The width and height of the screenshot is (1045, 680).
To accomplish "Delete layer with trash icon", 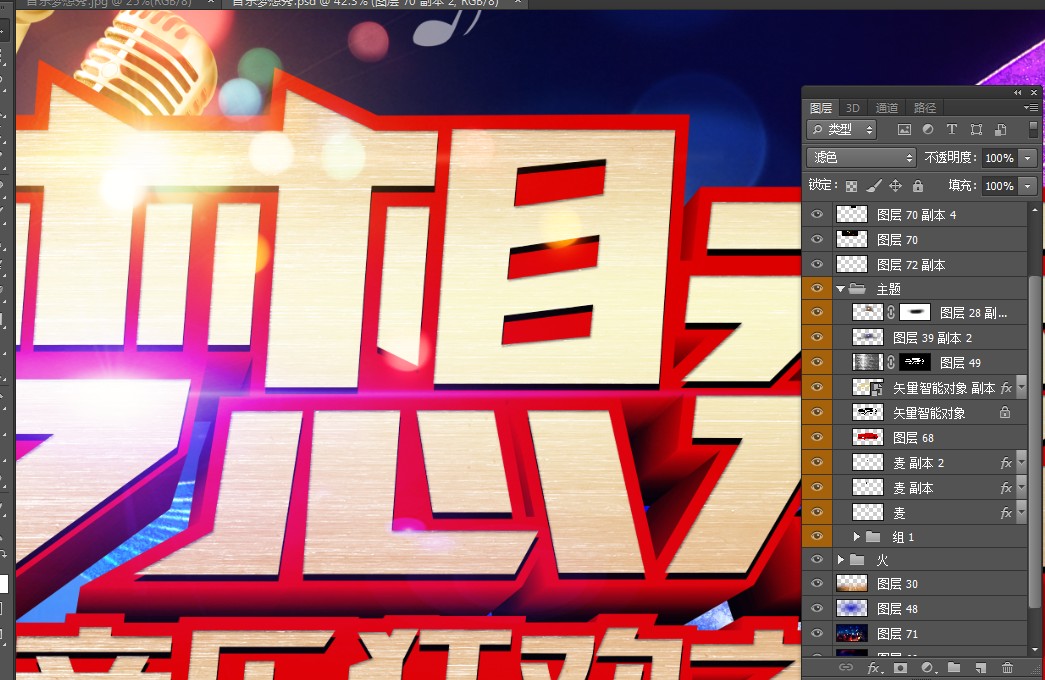I will (x=1007, y=667).
